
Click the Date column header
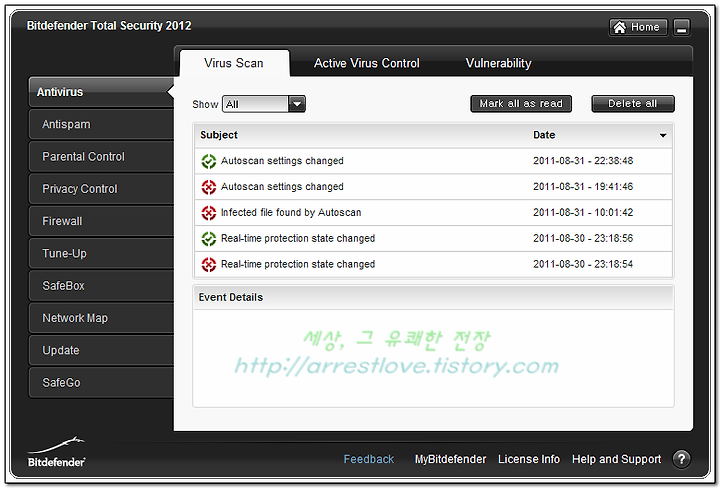point(544,135)
